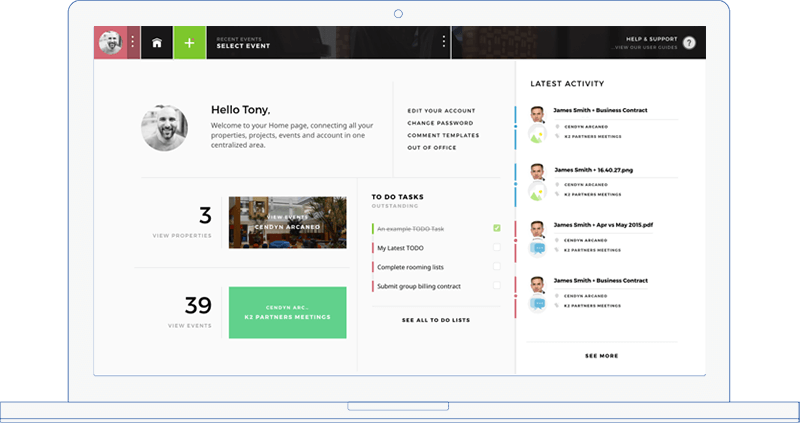Image resolution: width=800 pixels, height=423 pixels.
Task: Click the 'Submit group billing contract' text
Action: 419,286
